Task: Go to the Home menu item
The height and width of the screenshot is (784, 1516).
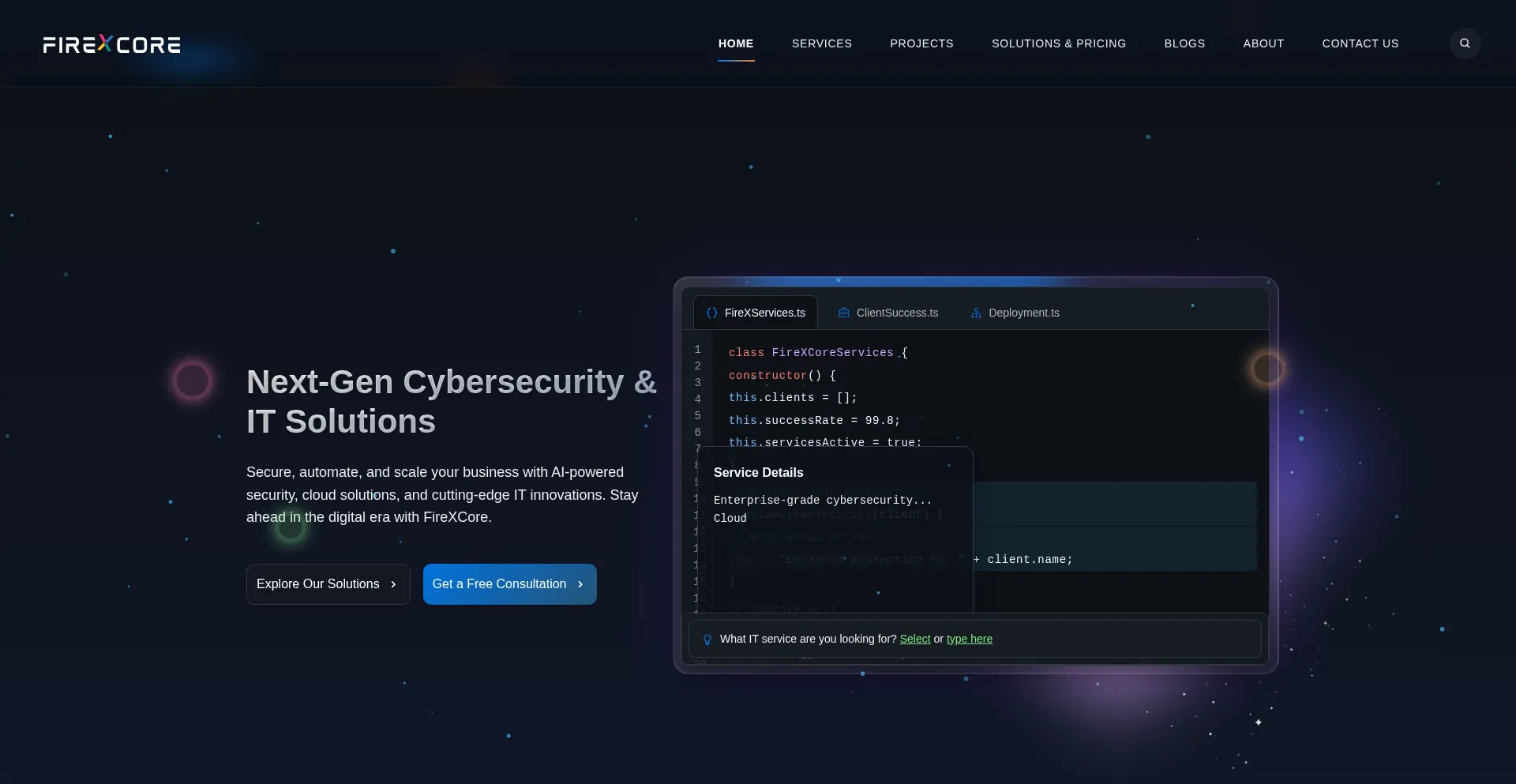Action: 736,43
